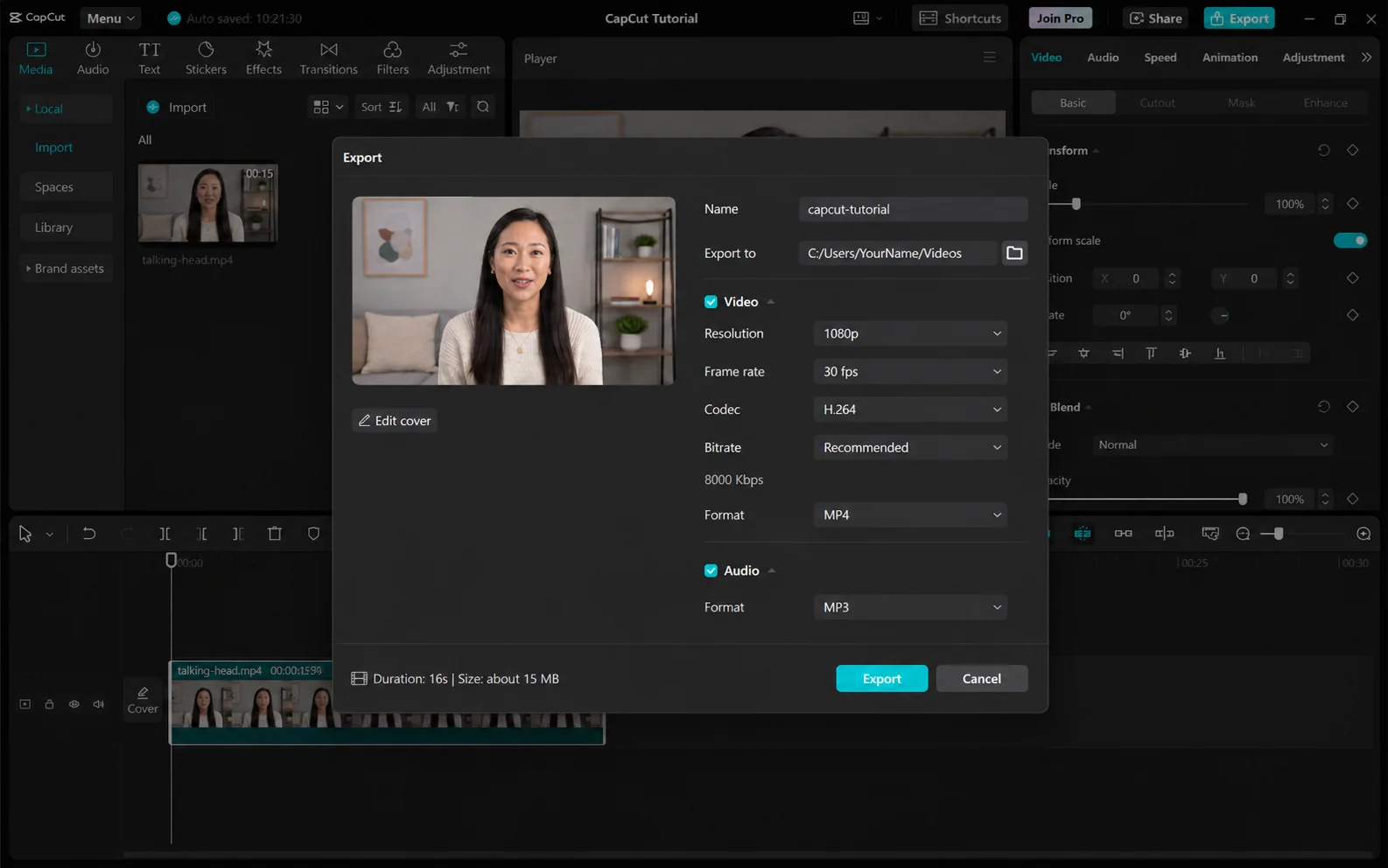Click the Share button in title bar

(1156, 18)
